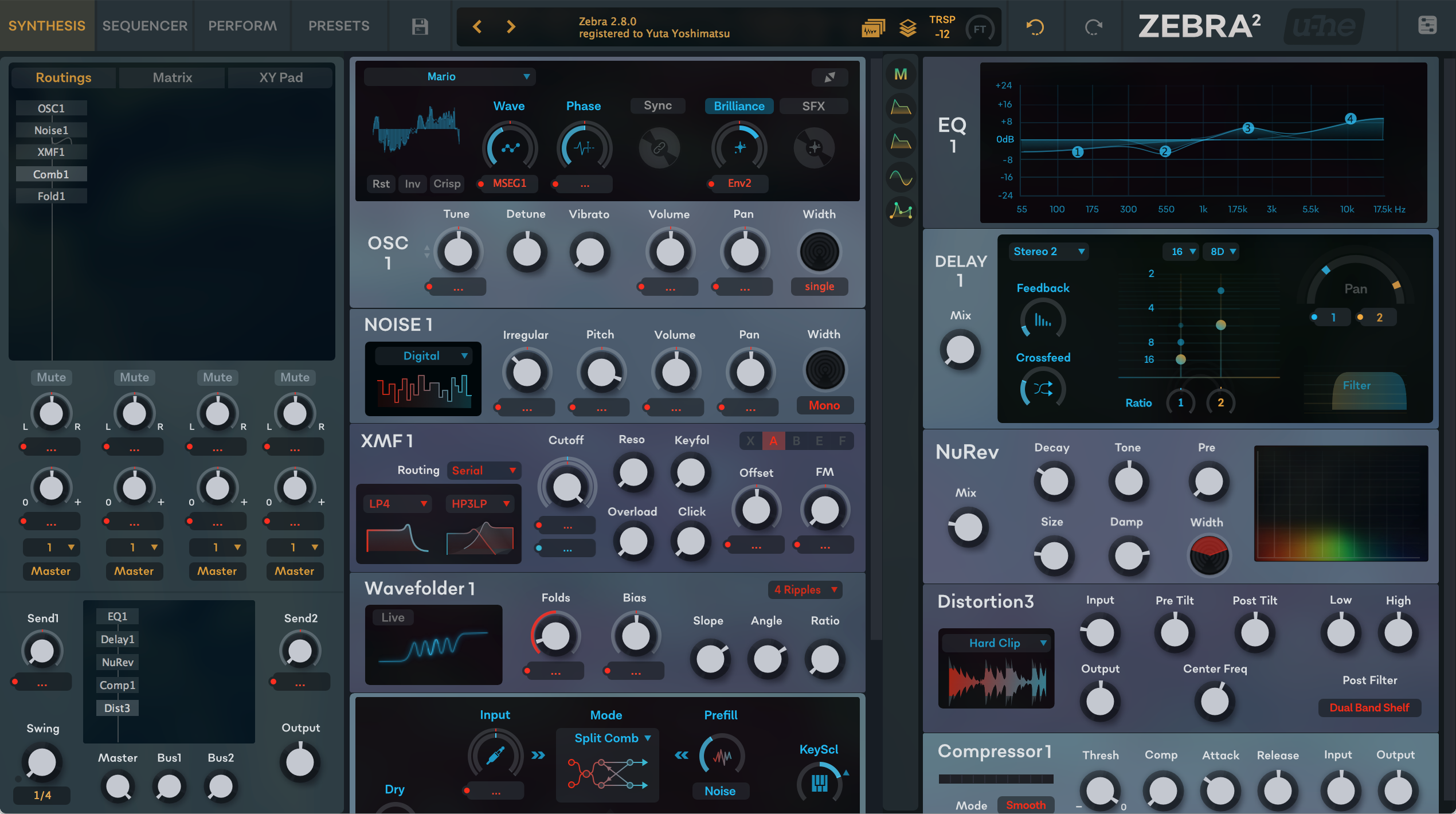Toggle the Live display in Wavefolder 1
This screenshot has width=1456, height=814.
(393, 617)
